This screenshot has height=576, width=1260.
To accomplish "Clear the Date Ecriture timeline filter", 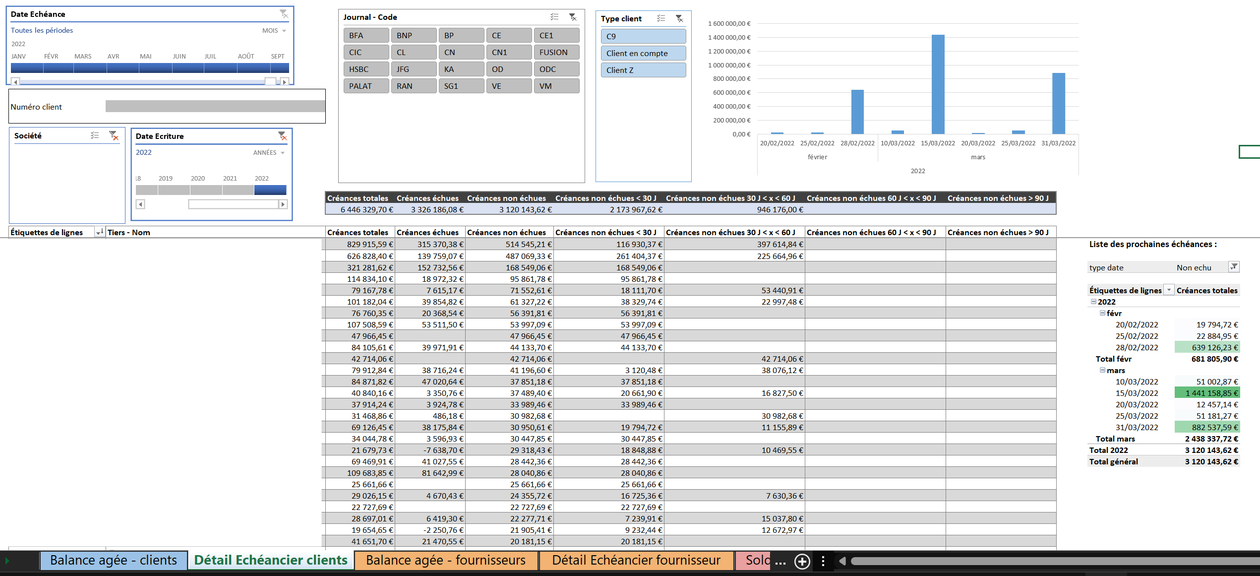I will 283,135.
